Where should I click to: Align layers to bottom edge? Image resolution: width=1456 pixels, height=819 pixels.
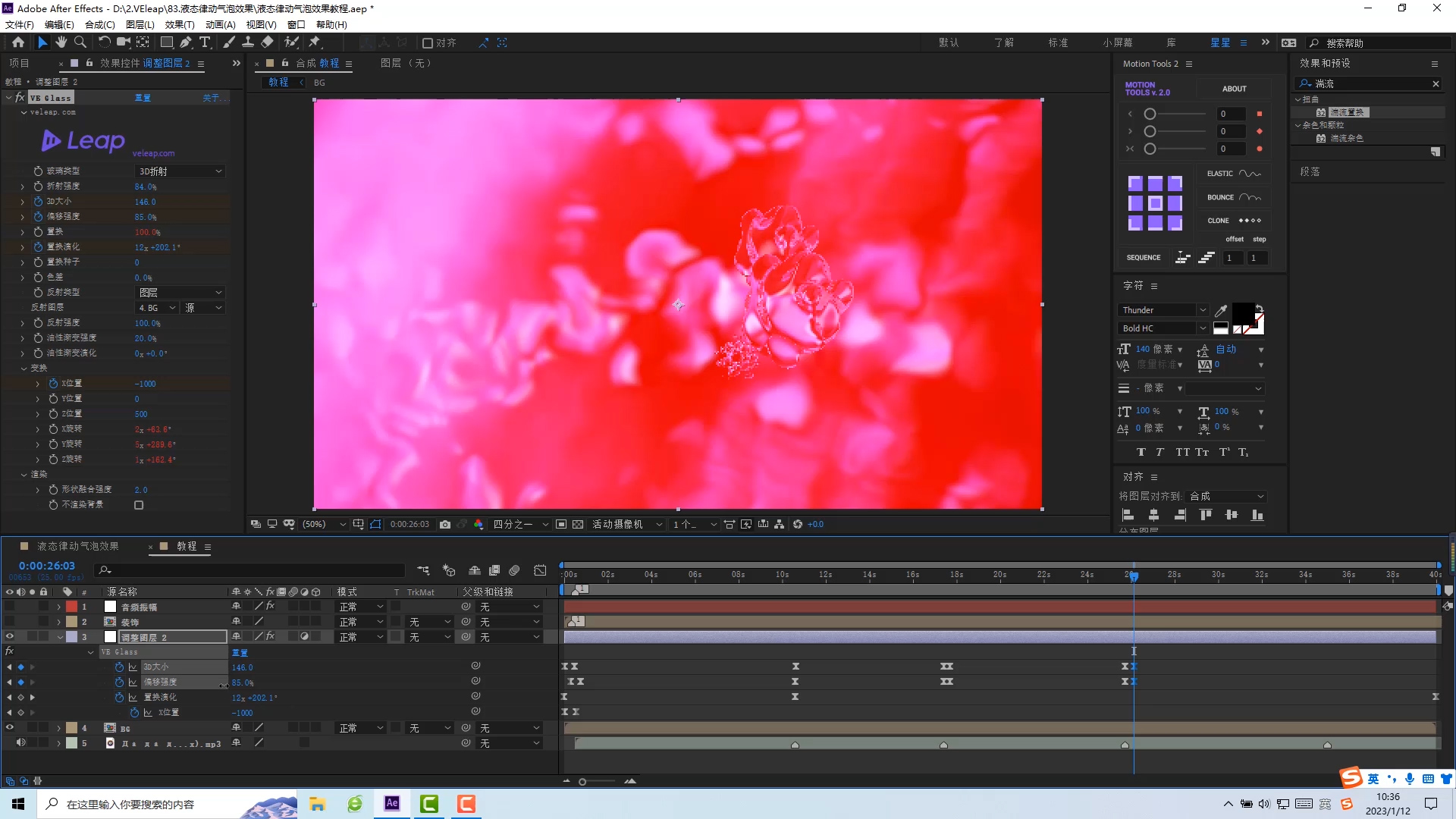coord(1257,515)
